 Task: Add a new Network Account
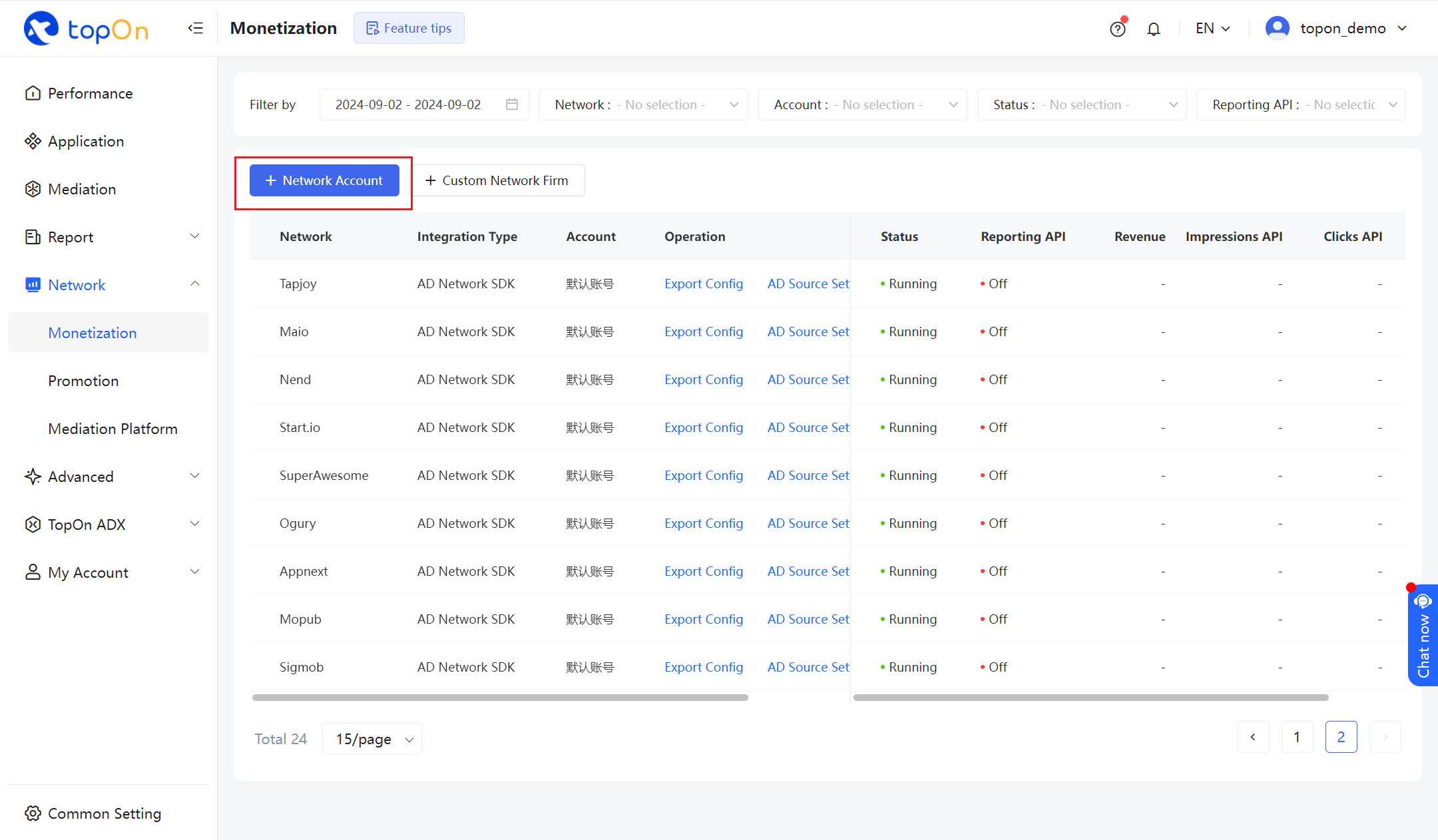[x=324, y=180]
